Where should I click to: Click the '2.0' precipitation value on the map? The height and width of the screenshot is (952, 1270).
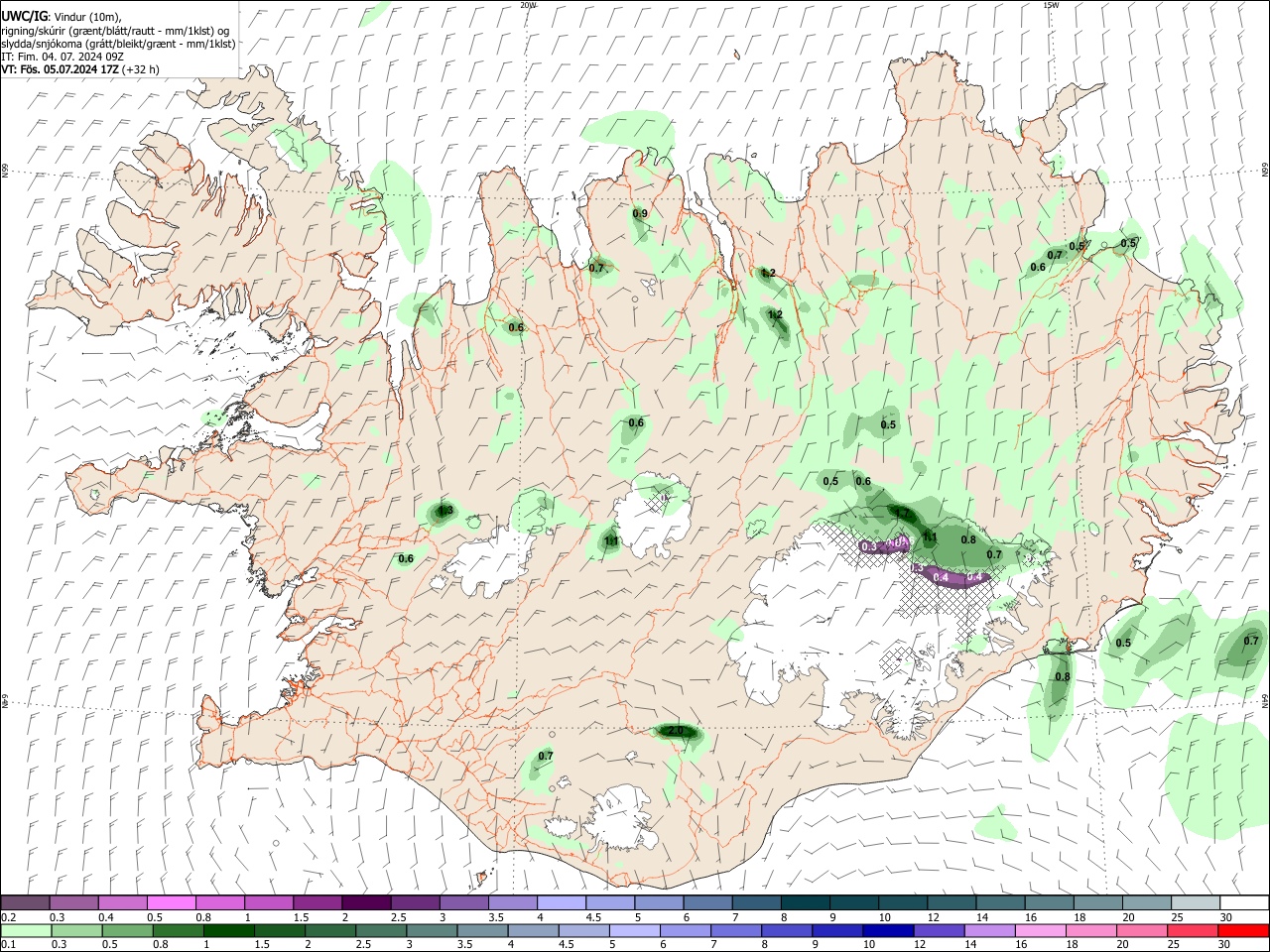tap(676, 731)
